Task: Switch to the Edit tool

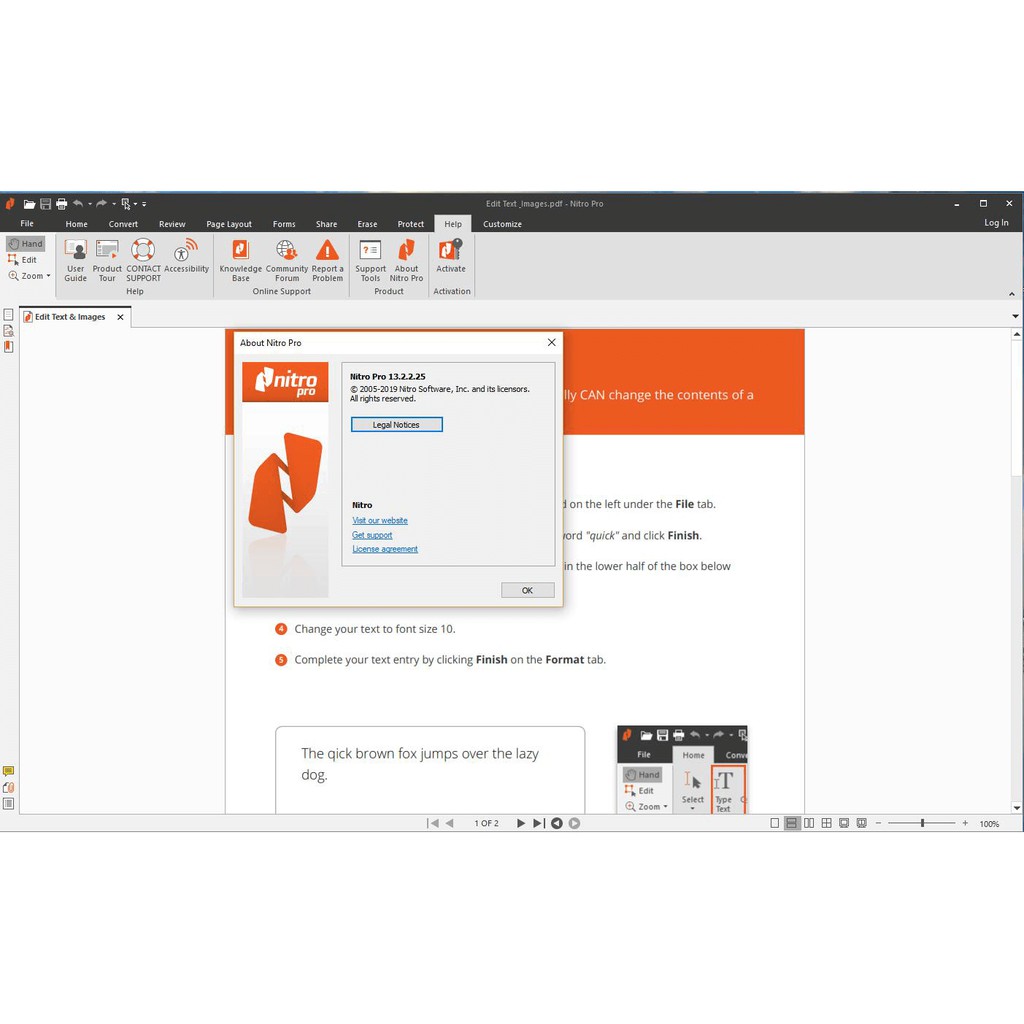Action: (23, 260)
